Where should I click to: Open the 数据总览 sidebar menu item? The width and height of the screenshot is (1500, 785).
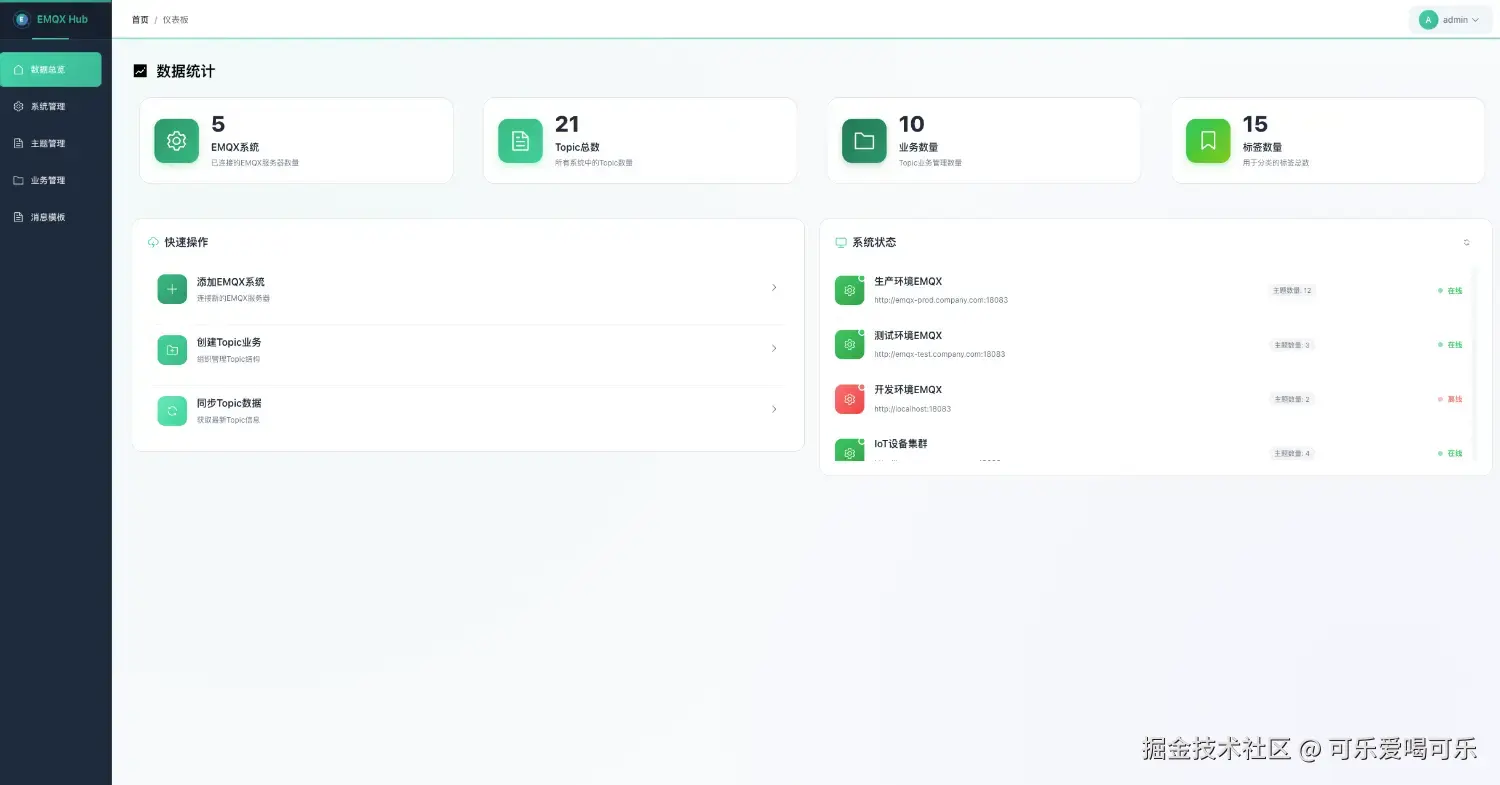tap(51, 70)
